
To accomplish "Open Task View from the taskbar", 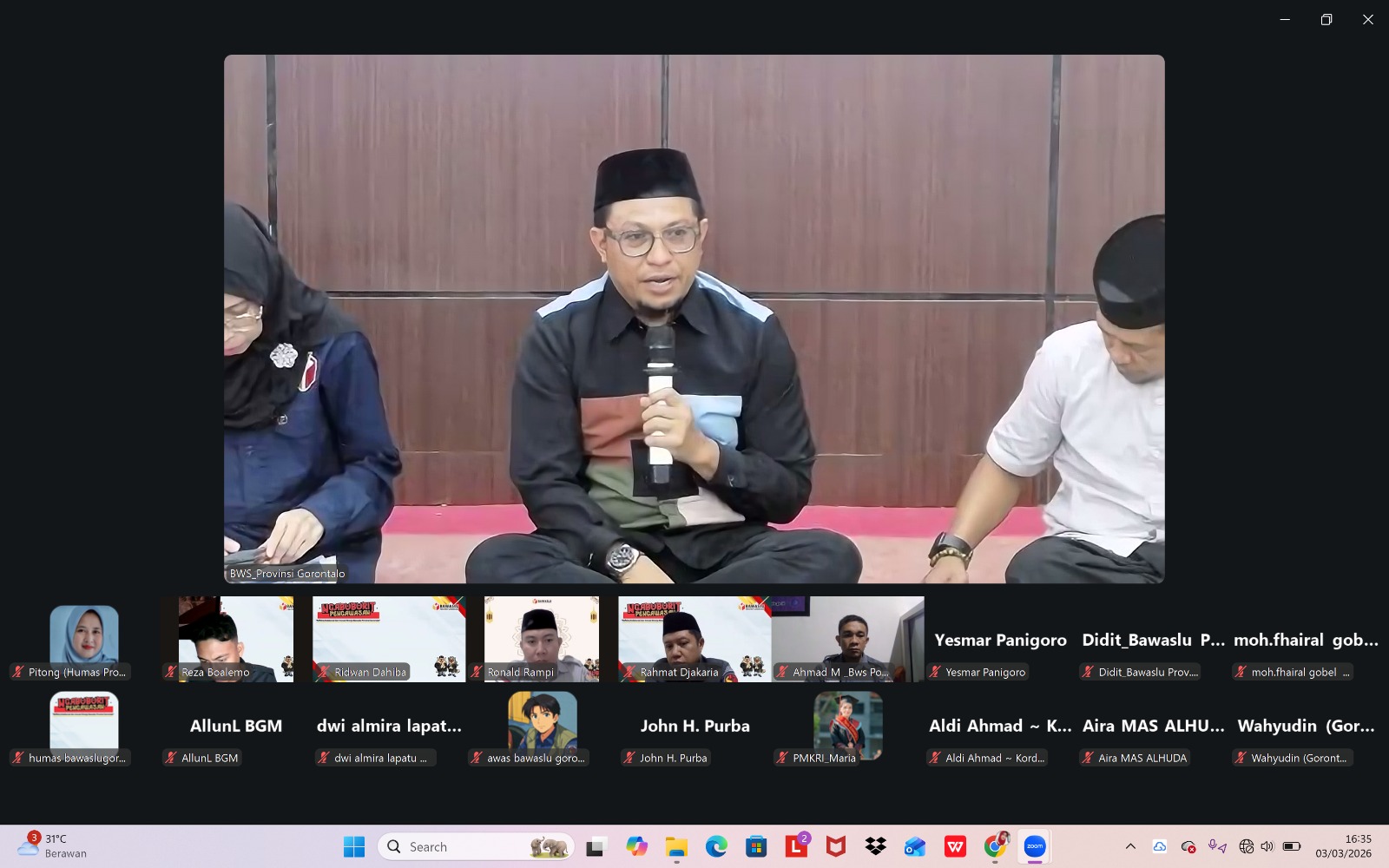I will 596,846.
